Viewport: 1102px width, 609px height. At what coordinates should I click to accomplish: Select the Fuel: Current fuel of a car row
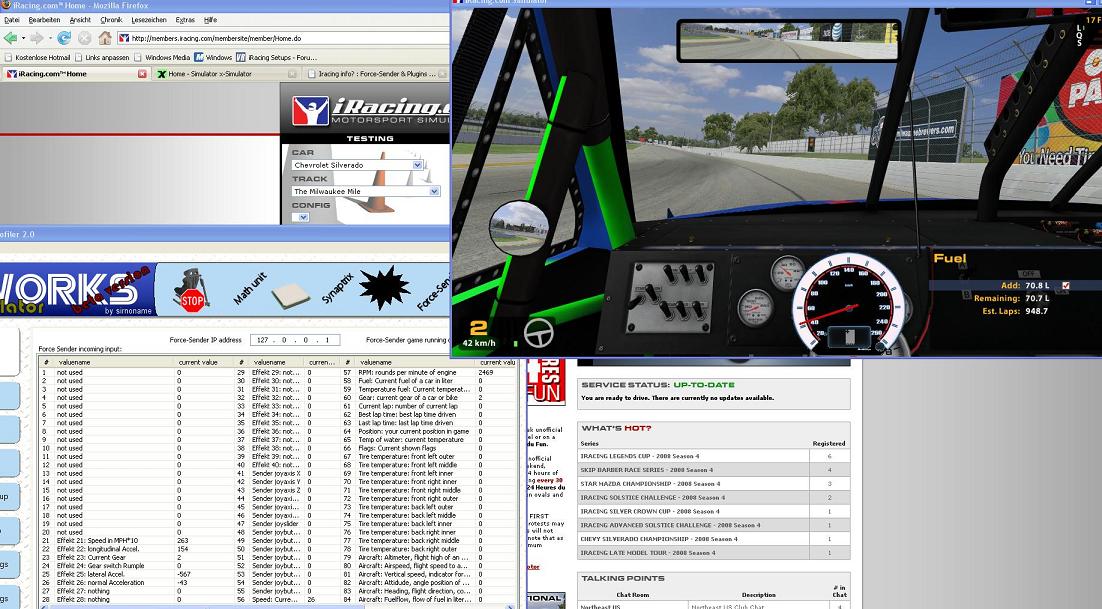[429, 381]
